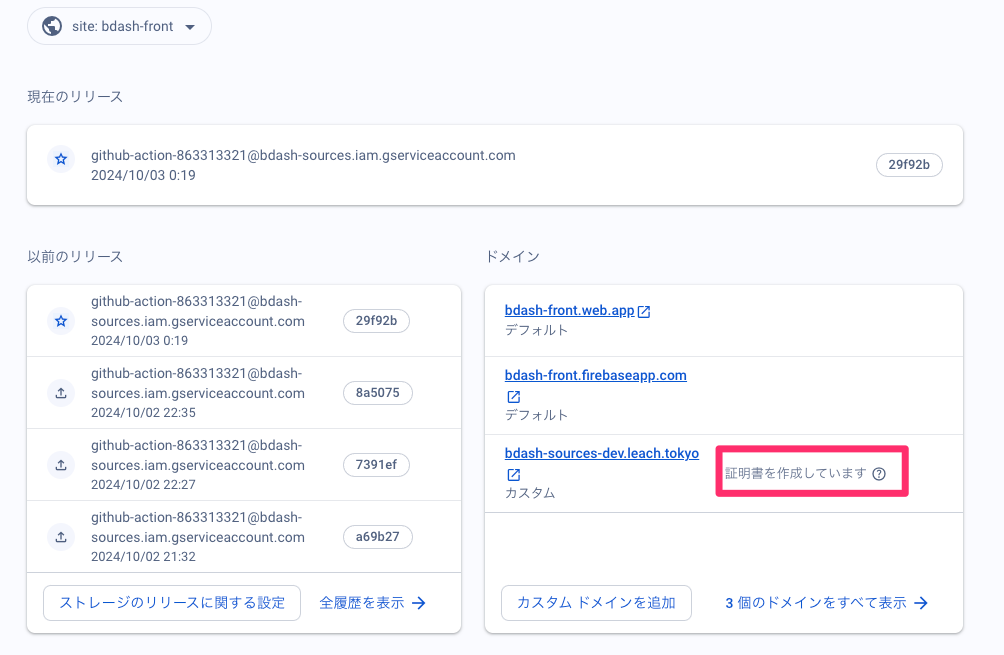Viewport: 1004px width, 655px height.
Task: Click the star icon on the current release
Action: point(60,159)
